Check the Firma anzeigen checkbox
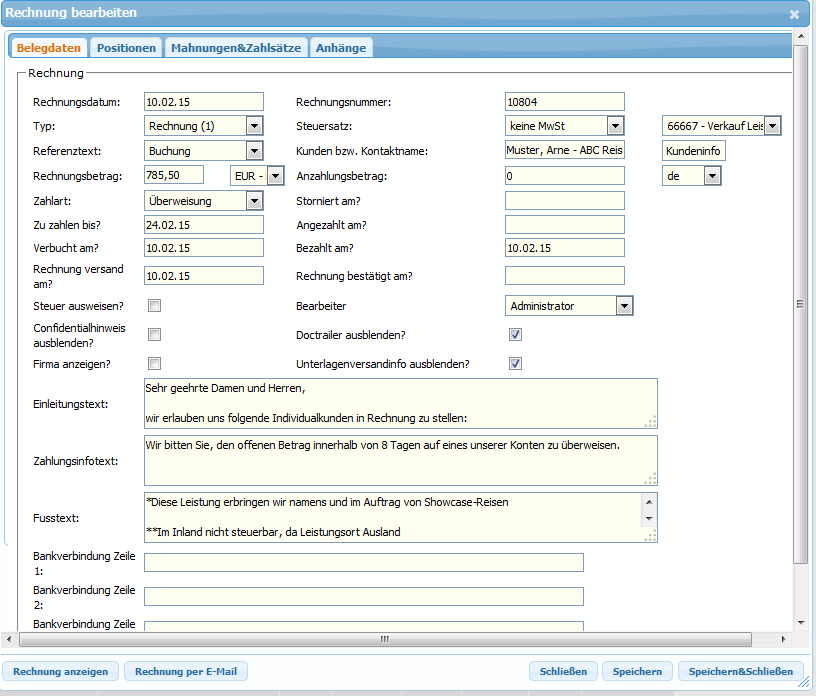Image resolution: width=816 pixels, height=696 pixels. pyautogui.click(x=155, y=364)
